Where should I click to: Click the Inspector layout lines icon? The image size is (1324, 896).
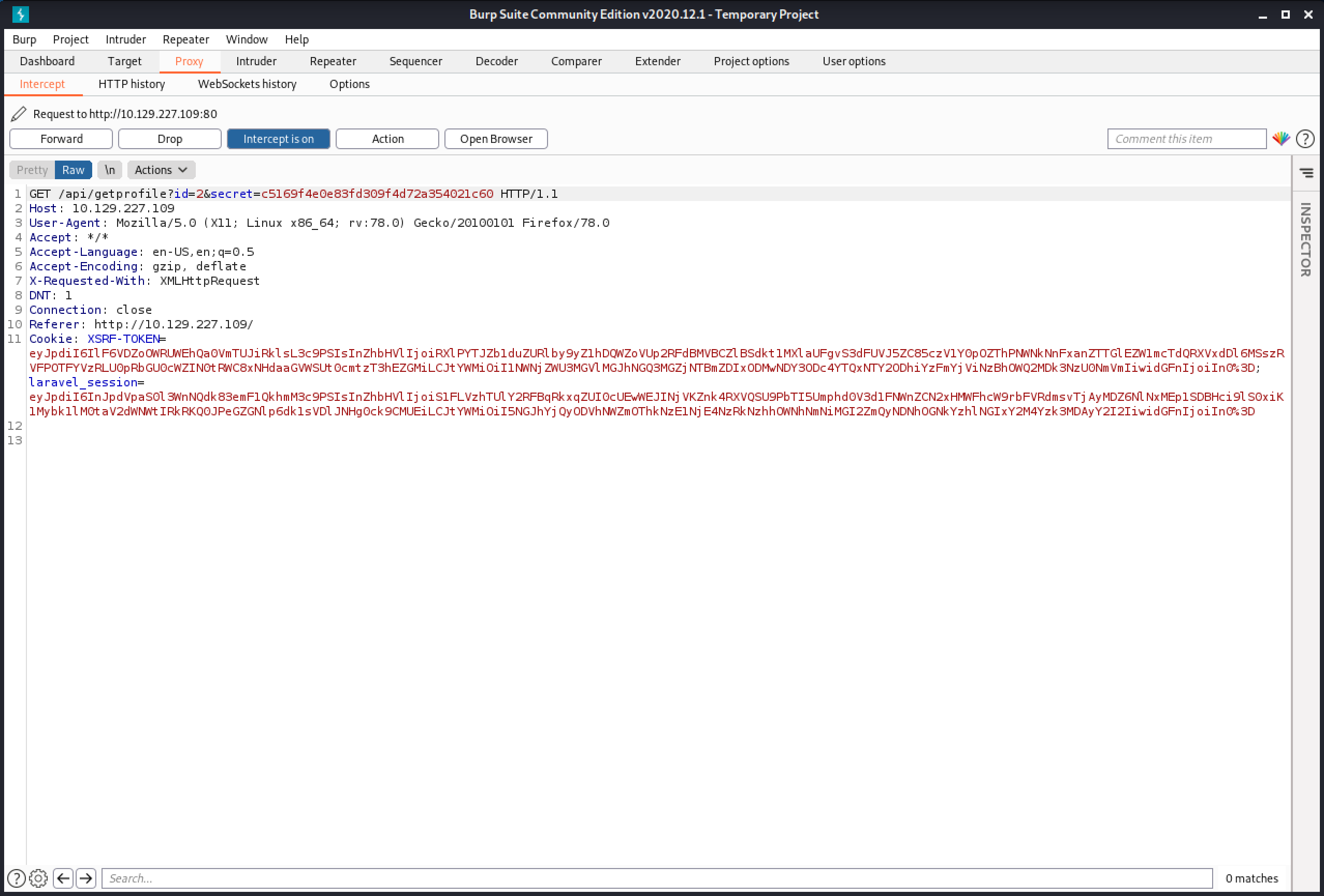click(1306, 172)
